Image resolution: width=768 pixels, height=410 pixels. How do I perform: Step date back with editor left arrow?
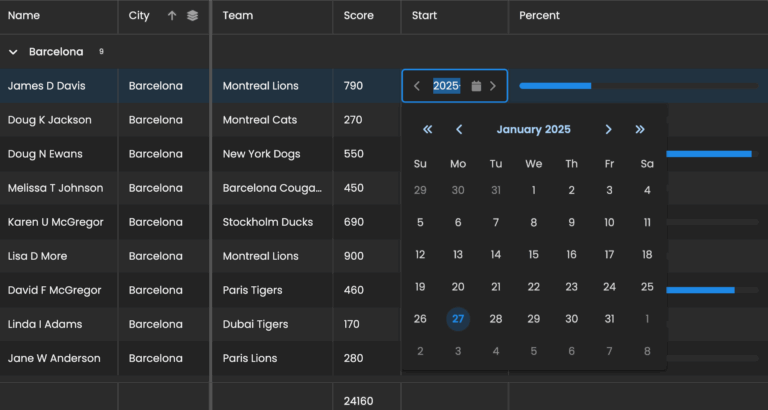pyautogui.click(x=417, y=86)
